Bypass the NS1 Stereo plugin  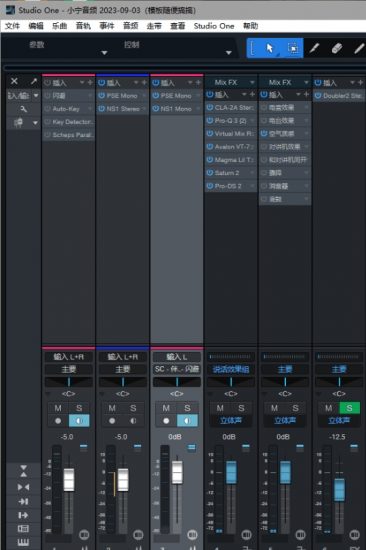101,109
